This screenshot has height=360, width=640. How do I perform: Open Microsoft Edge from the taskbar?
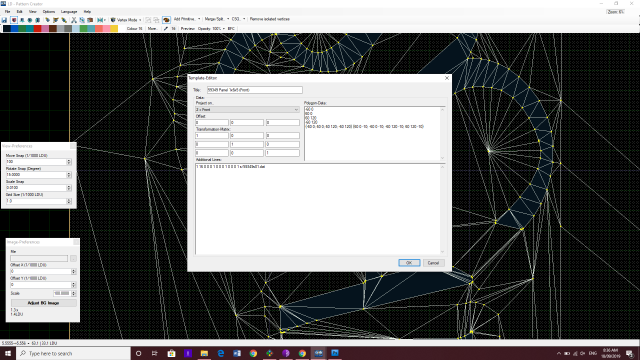tap(220, 353)
